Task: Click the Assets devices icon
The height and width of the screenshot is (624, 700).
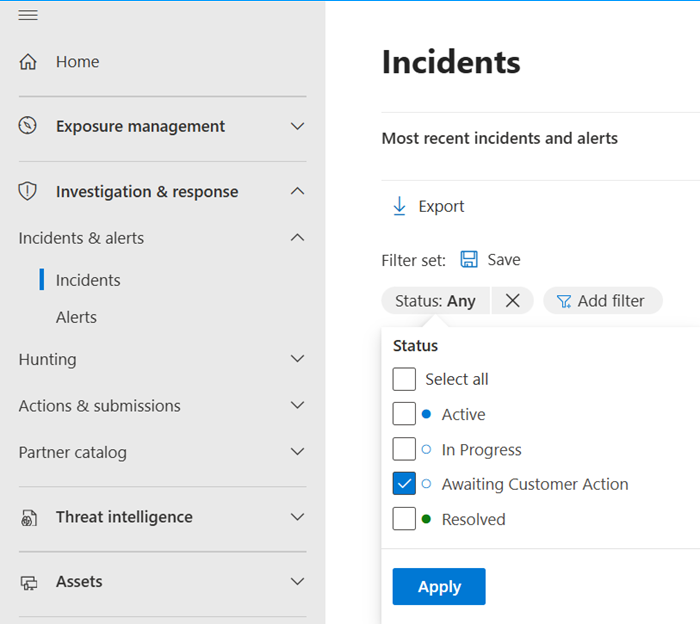Action: tap(28, 582)
